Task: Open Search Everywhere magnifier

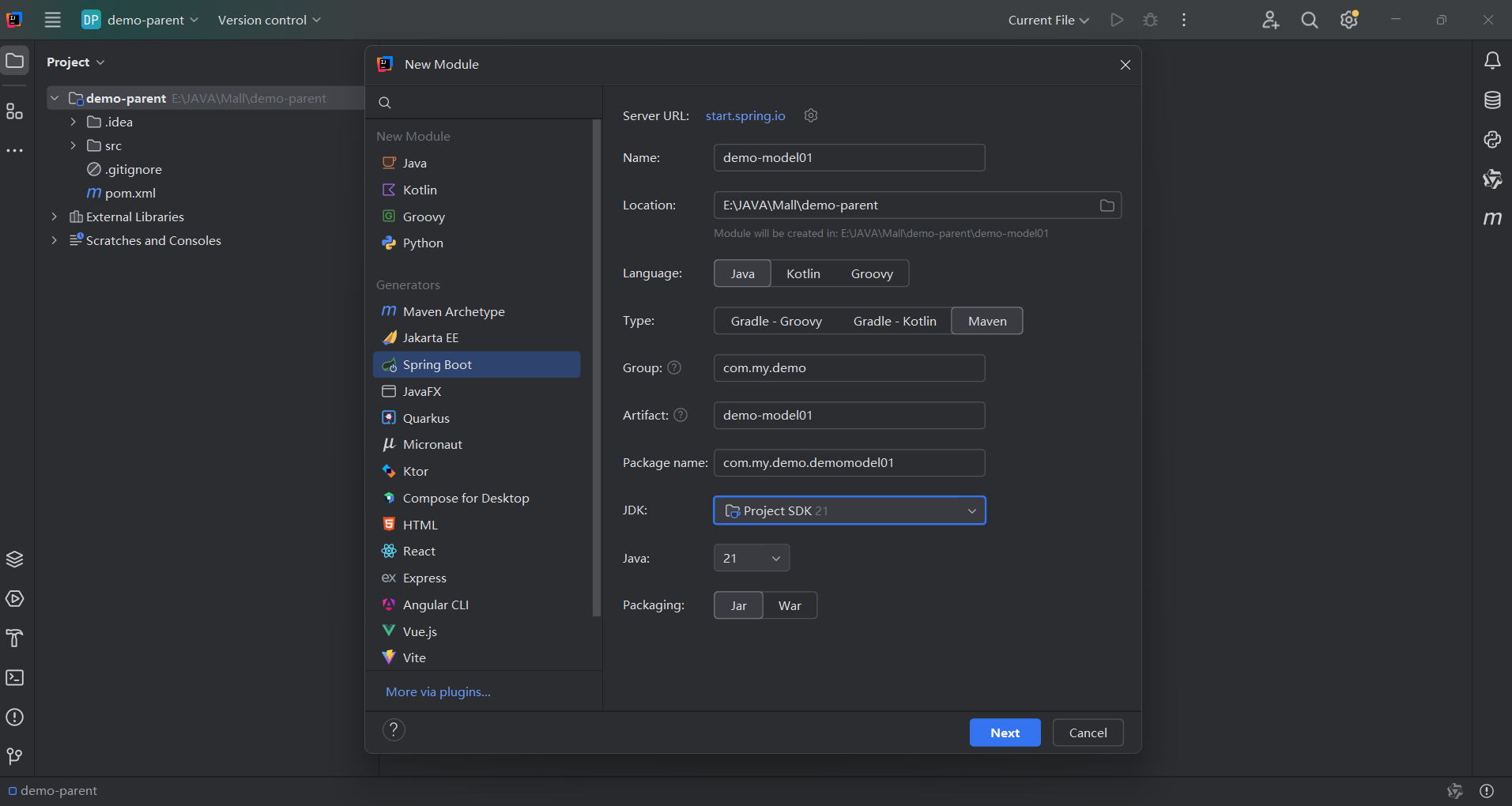Action: click(1310, 20)
